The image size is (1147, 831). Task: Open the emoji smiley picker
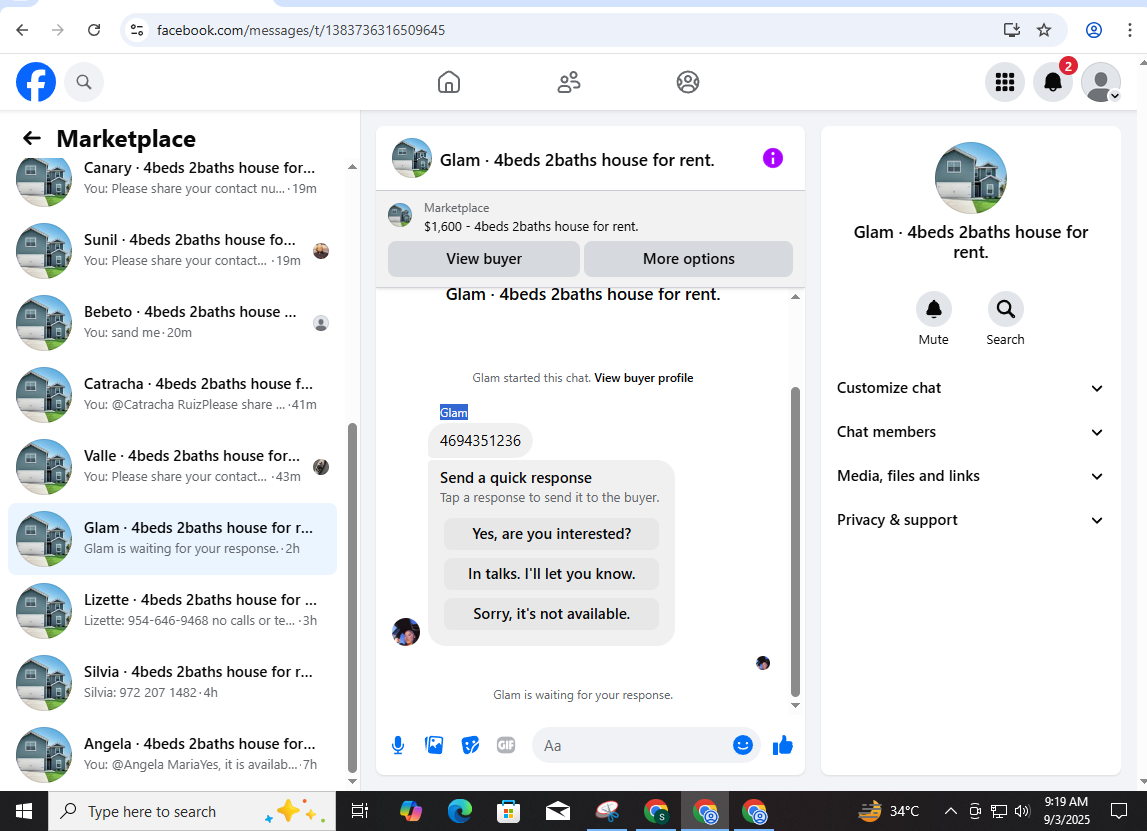[742, 745]
